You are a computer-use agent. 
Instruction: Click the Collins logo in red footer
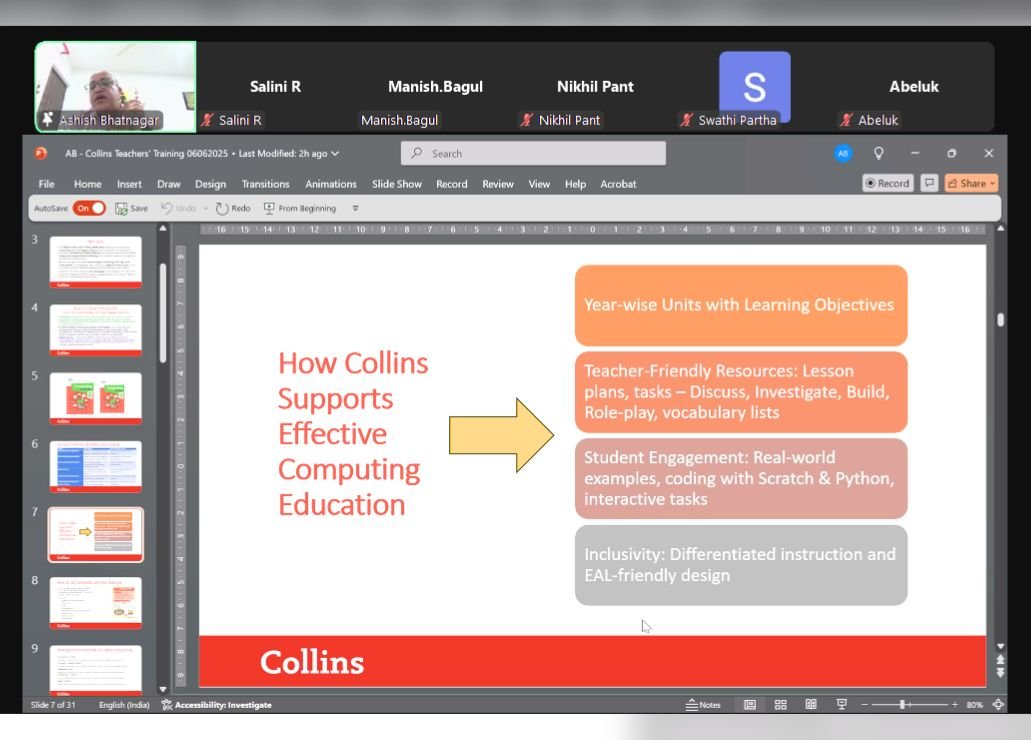[x=312, y=662]
